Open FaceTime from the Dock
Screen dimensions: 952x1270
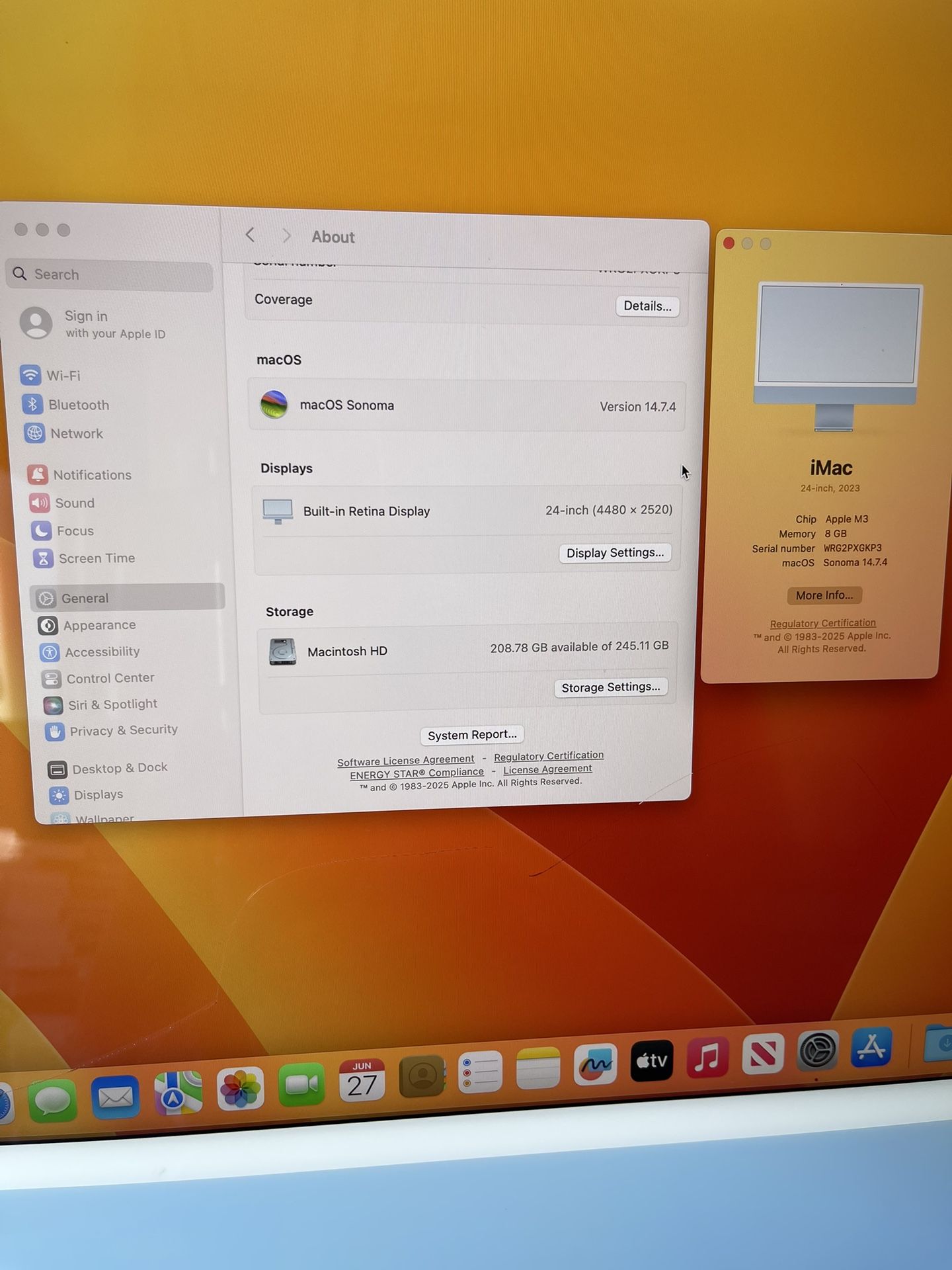coord(301,1085)
